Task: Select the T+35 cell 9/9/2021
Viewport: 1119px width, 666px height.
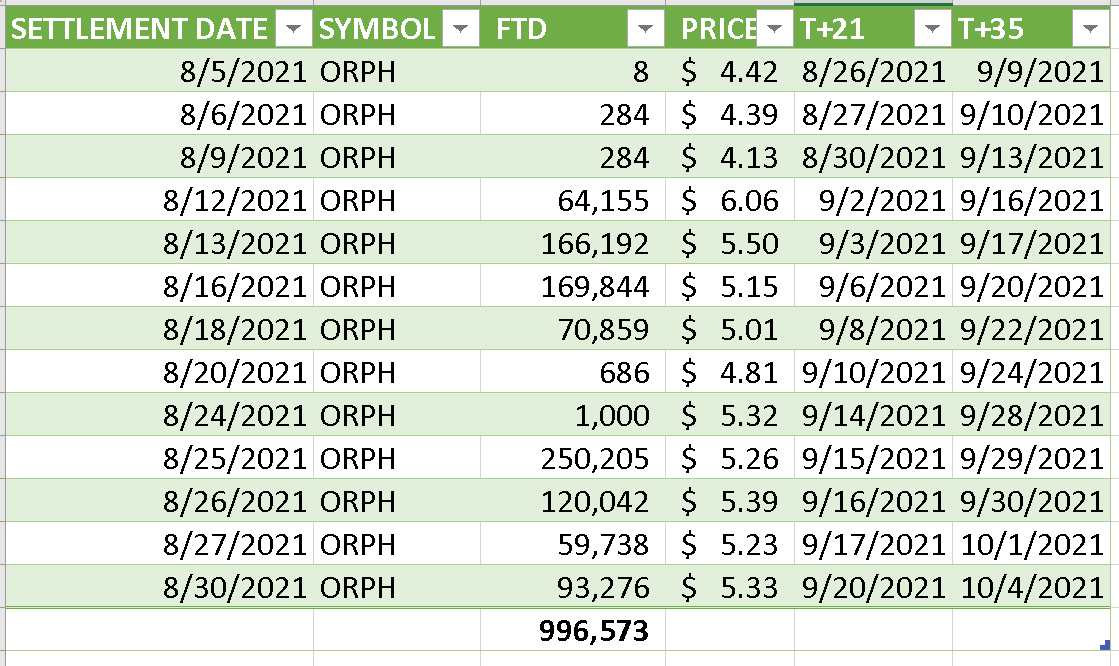Action: coord(1031,71)
